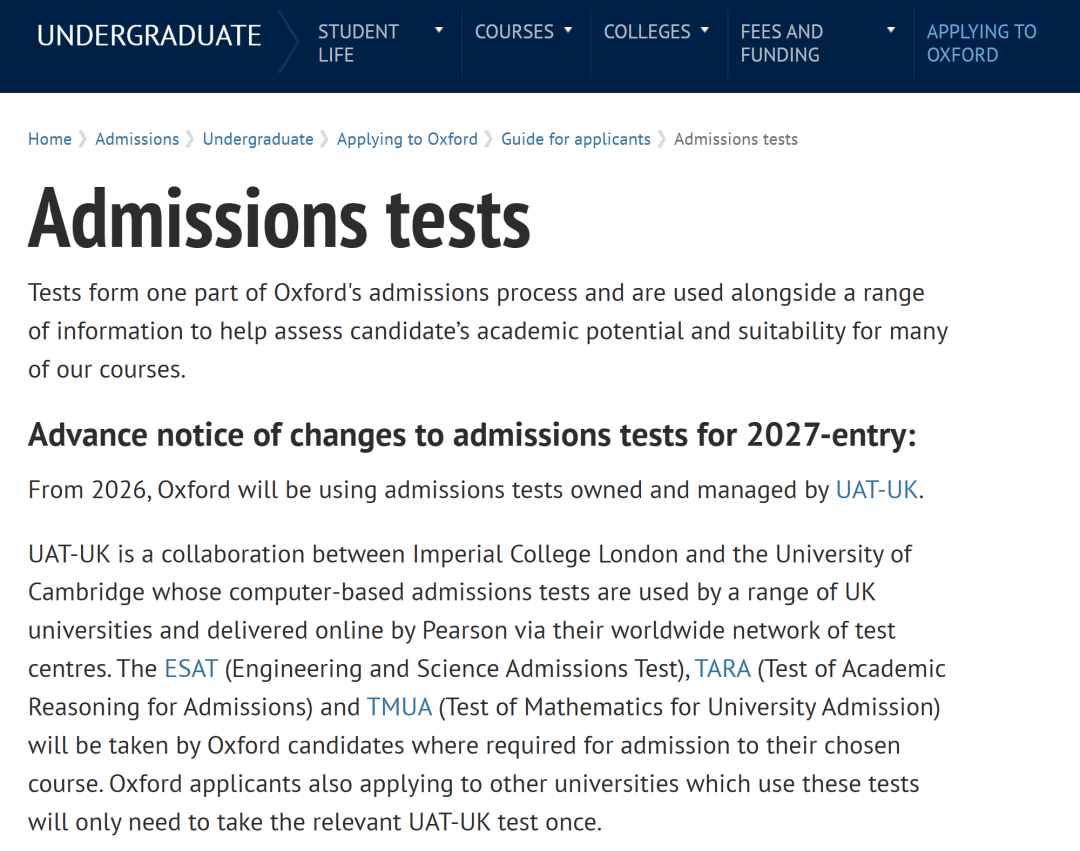Screen dimensions: 1080x851
Task: Expand the Colleges dropdown arrow
Action: [x=704, y=31]
